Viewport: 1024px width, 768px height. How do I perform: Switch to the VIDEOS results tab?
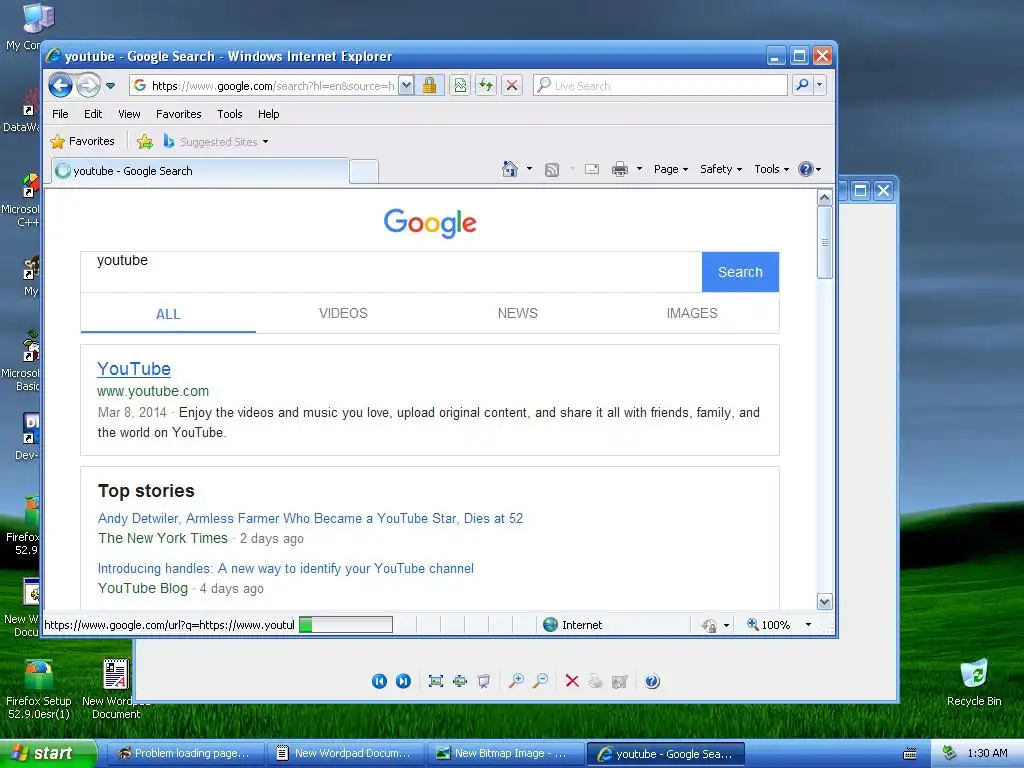pos(343,313)
